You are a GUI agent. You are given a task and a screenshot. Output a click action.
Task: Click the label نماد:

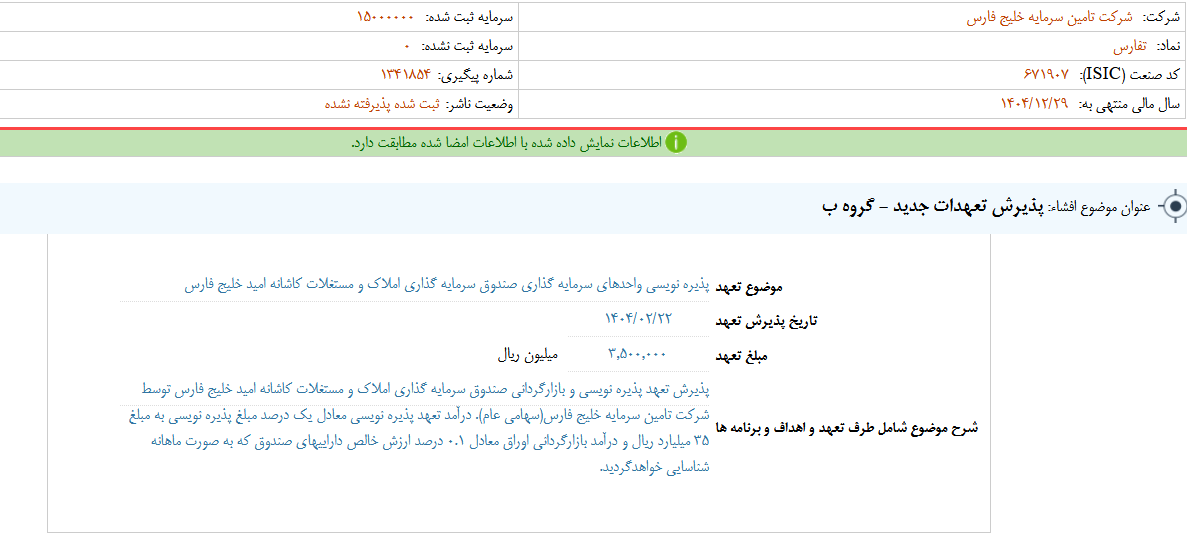pyautogui.click(x=1167, y=46)
